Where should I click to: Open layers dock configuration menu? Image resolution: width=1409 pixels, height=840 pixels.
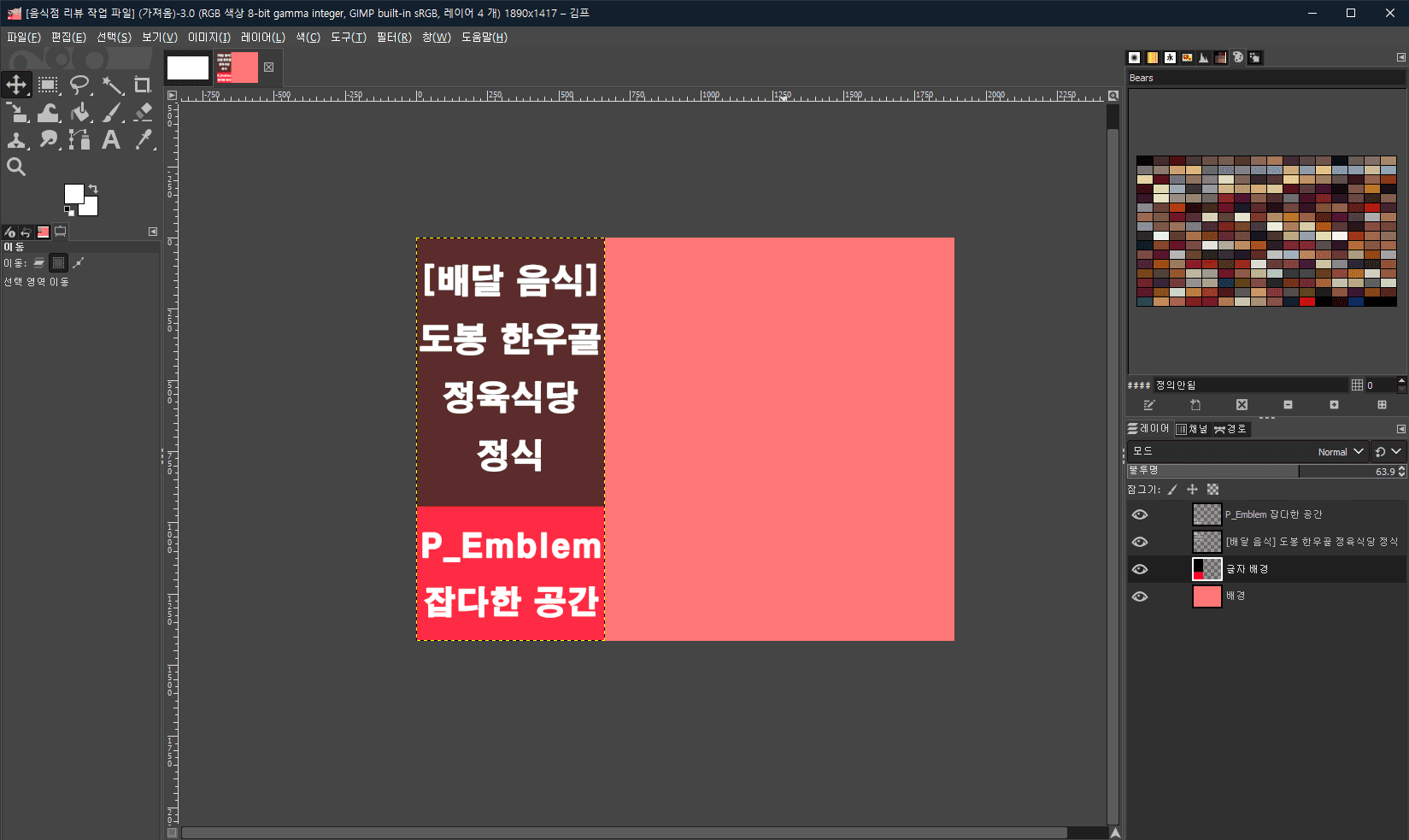[x=1401, y=429]
